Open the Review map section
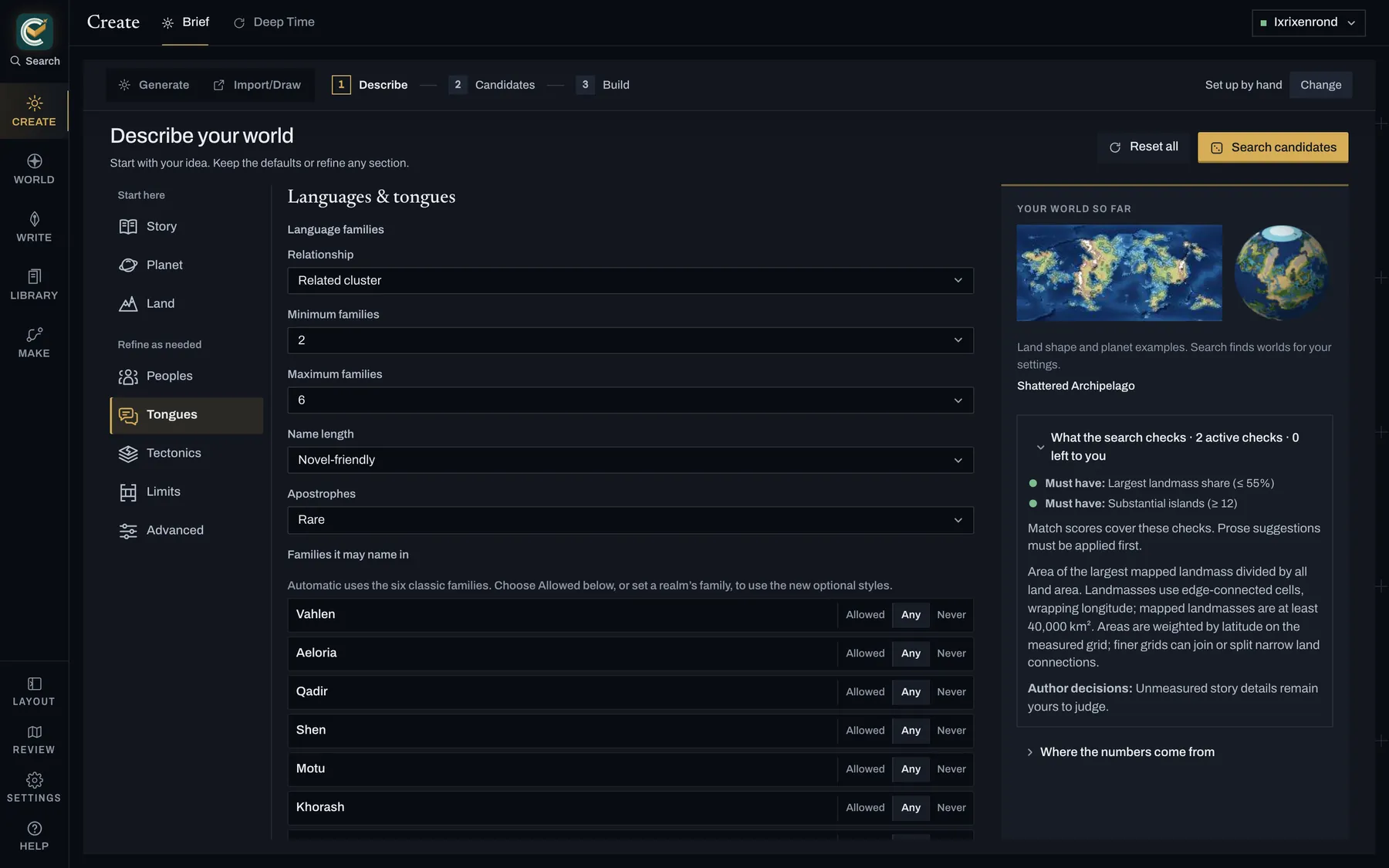The height and width of the screenshot is (868, 1389). coord(34,739)
